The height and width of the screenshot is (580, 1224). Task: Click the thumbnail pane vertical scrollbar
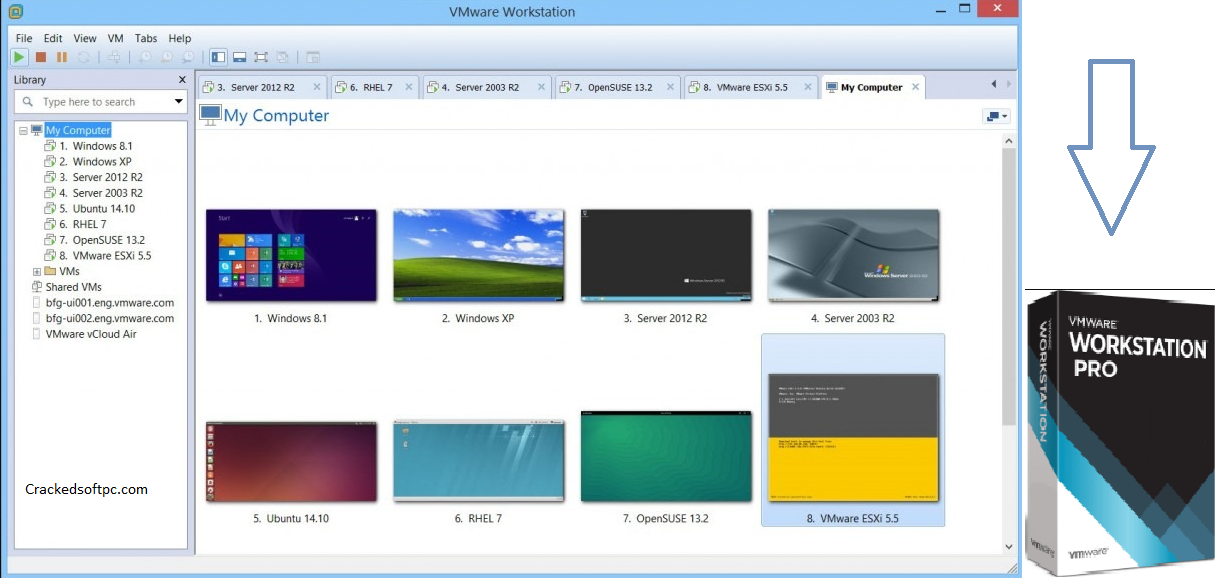click(x=1008, y=344)
